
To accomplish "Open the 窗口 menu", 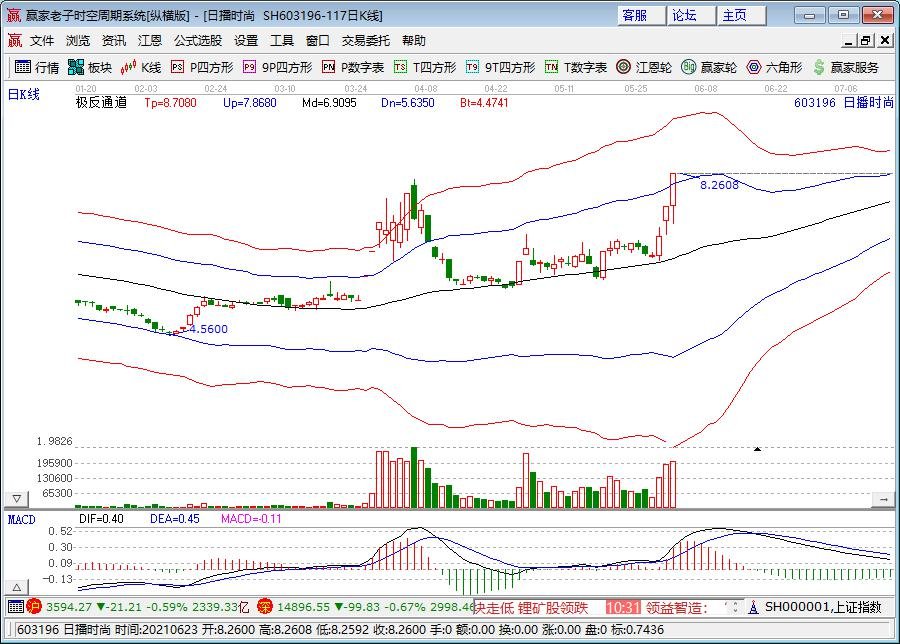I will point(317,40).
